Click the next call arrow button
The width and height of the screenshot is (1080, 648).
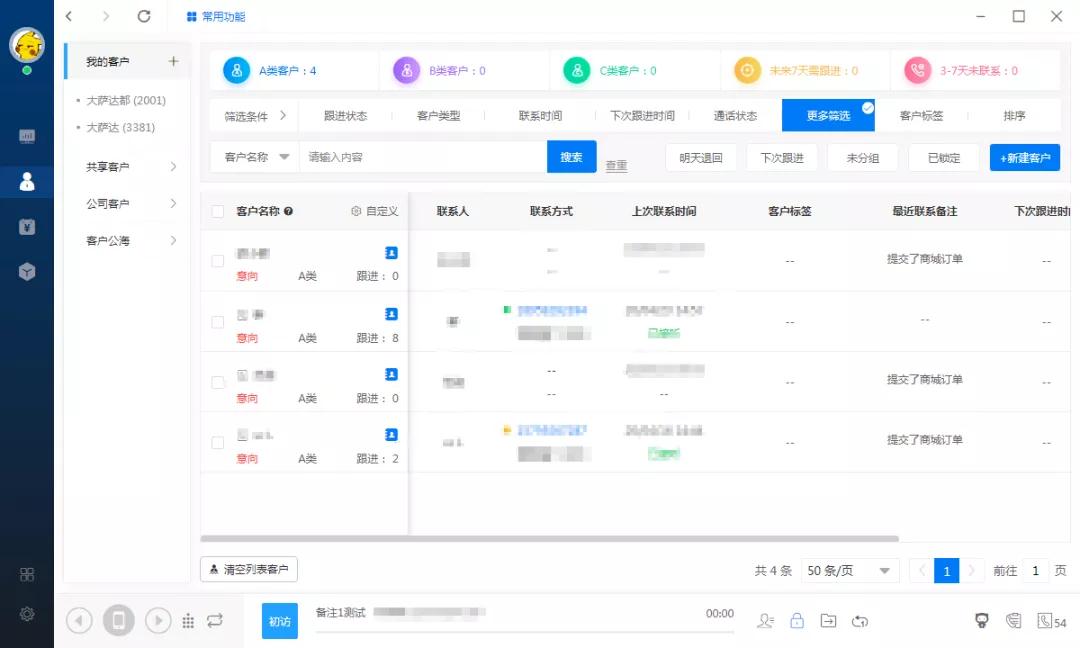pyautogui.click(x=158, y=620)
